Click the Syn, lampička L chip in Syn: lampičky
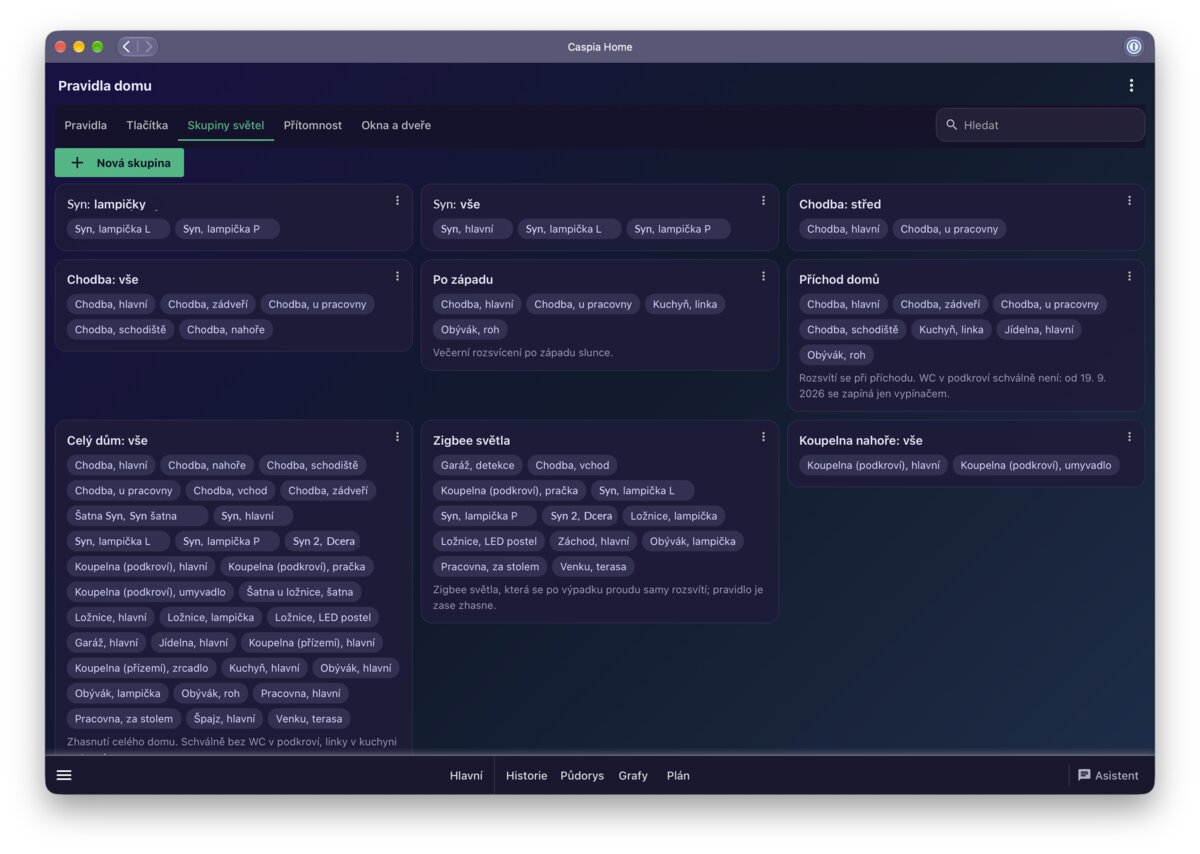Screen dimensions: 1200x854 point(118,229)
